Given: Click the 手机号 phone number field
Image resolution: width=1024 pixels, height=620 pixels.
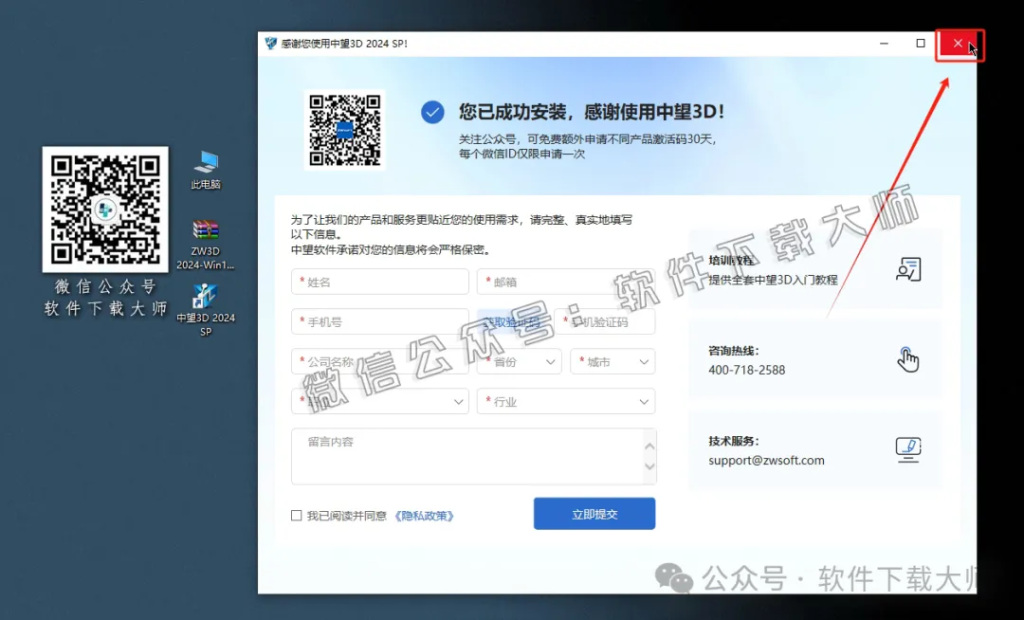Looking at the screenshot, I should [380, 321].
